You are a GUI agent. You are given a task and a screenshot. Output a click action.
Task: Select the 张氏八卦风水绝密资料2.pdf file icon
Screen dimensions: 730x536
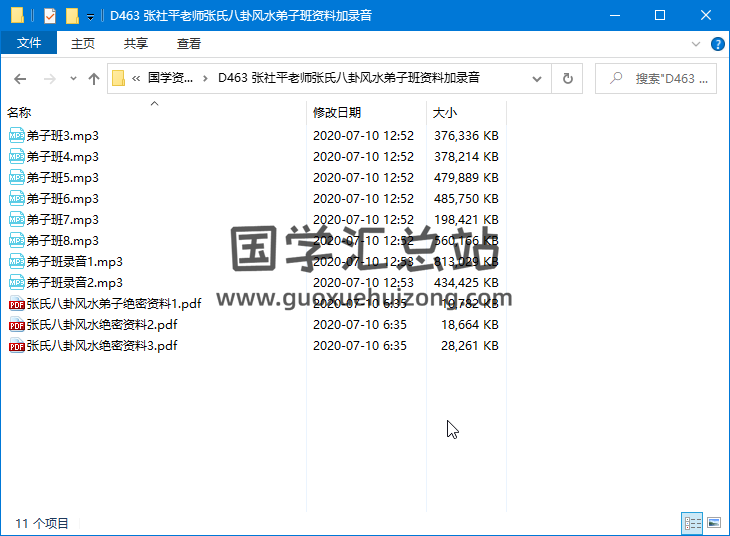[17, 325]
